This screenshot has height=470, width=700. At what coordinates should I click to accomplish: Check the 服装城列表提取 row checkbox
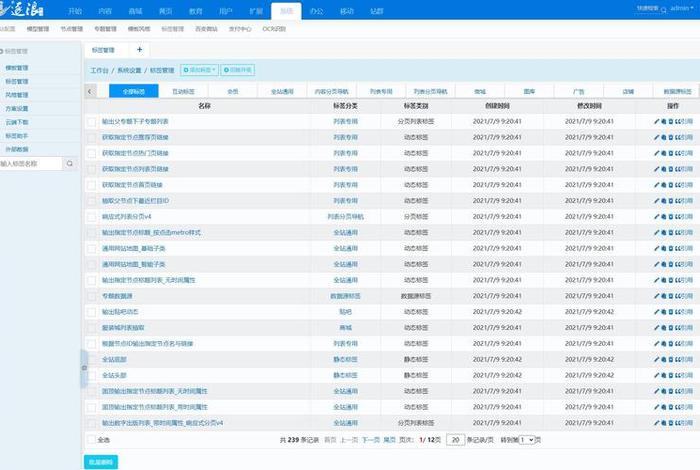pyautogui.click(x=92, y=328)
